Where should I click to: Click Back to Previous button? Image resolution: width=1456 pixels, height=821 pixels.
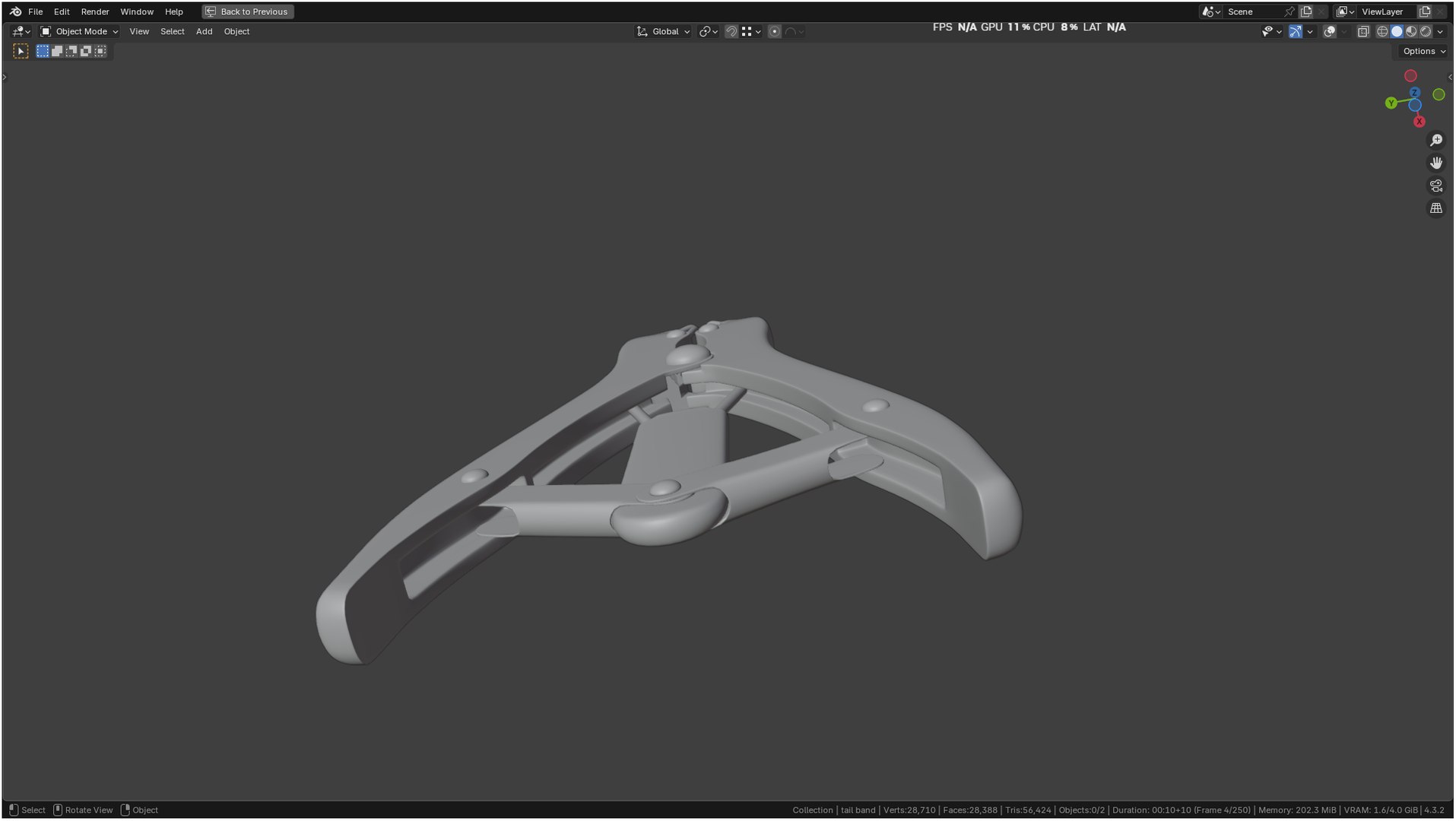248,11
